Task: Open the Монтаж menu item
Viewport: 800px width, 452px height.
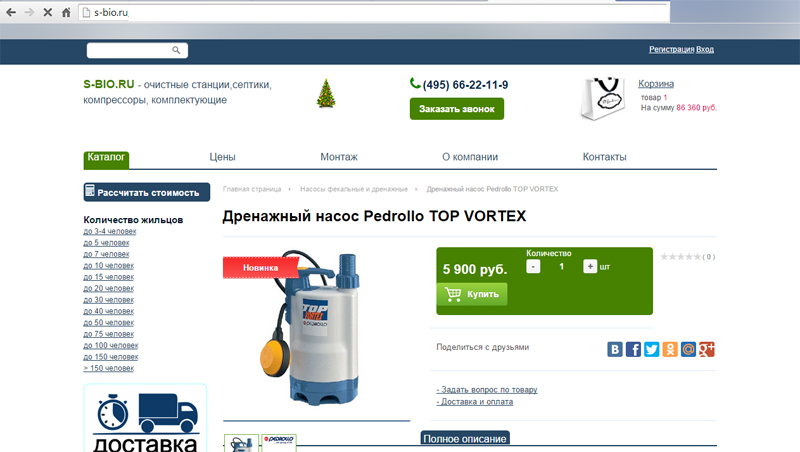Action: point(339,157)
